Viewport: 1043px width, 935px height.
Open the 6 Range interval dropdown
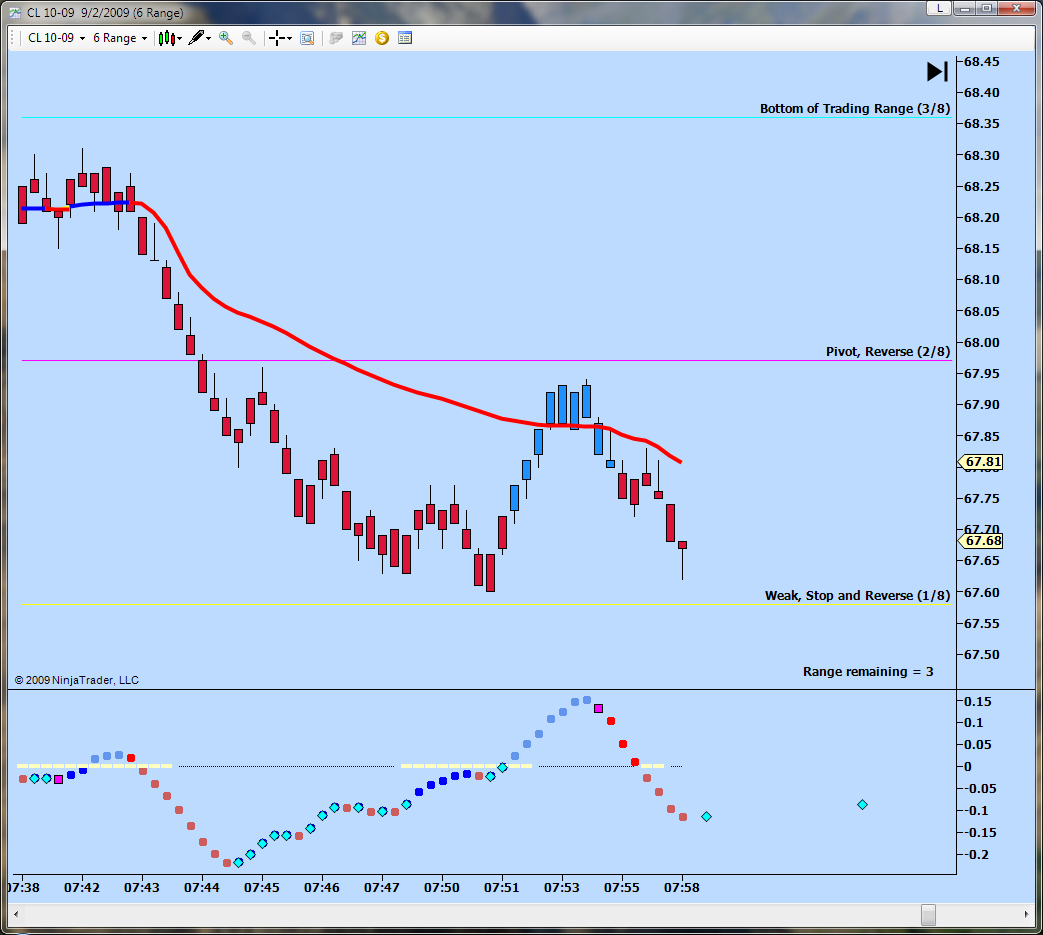click(x=120, y=38)
